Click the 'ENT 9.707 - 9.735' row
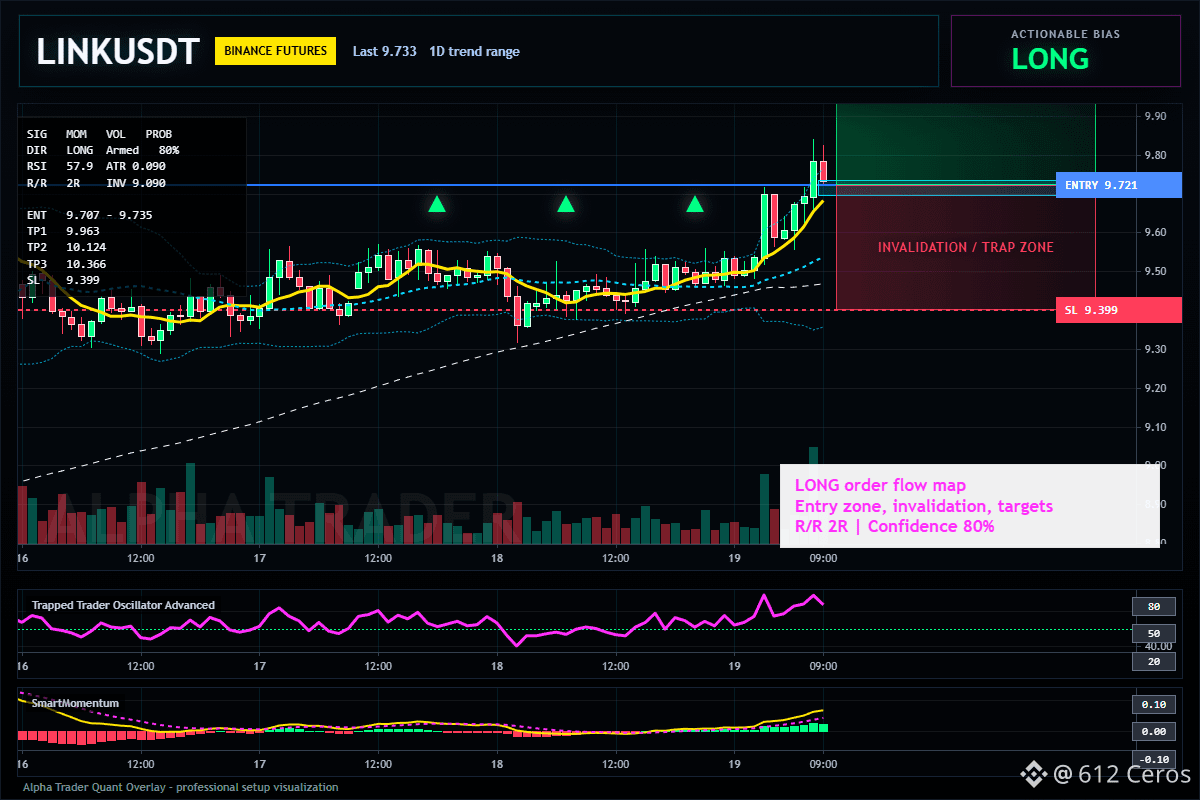The image size is (1200, 800). (x=89, y=215)
